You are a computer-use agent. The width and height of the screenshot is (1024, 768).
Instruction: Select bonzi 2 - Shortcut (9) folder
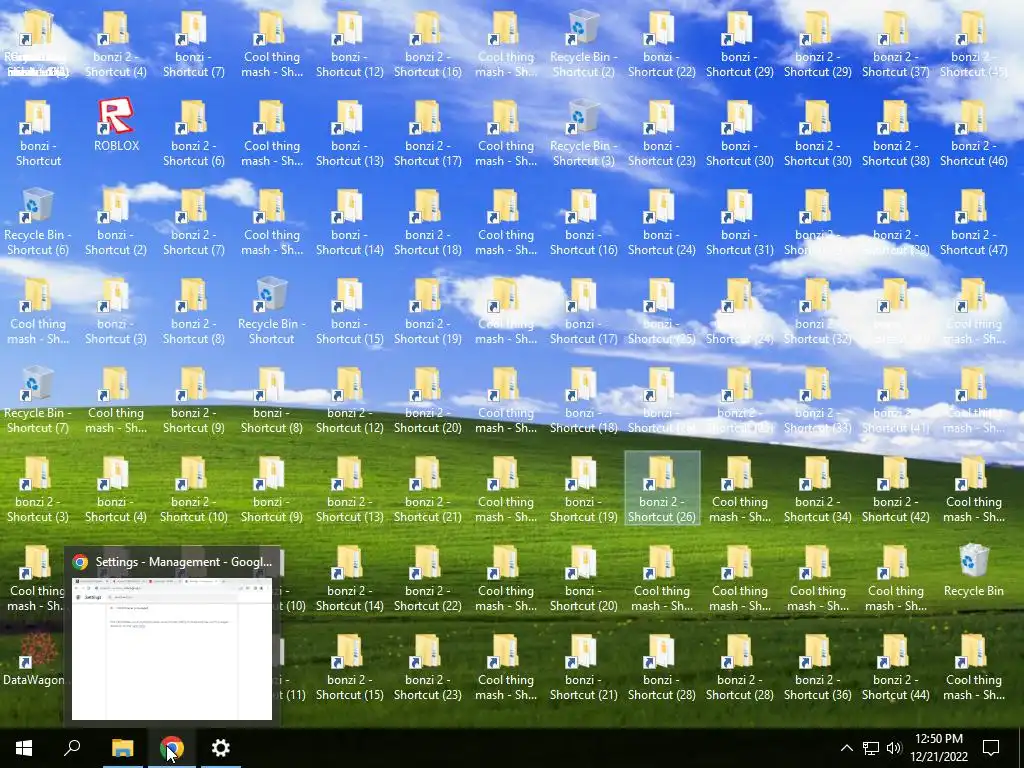click(x=194, y=400)
